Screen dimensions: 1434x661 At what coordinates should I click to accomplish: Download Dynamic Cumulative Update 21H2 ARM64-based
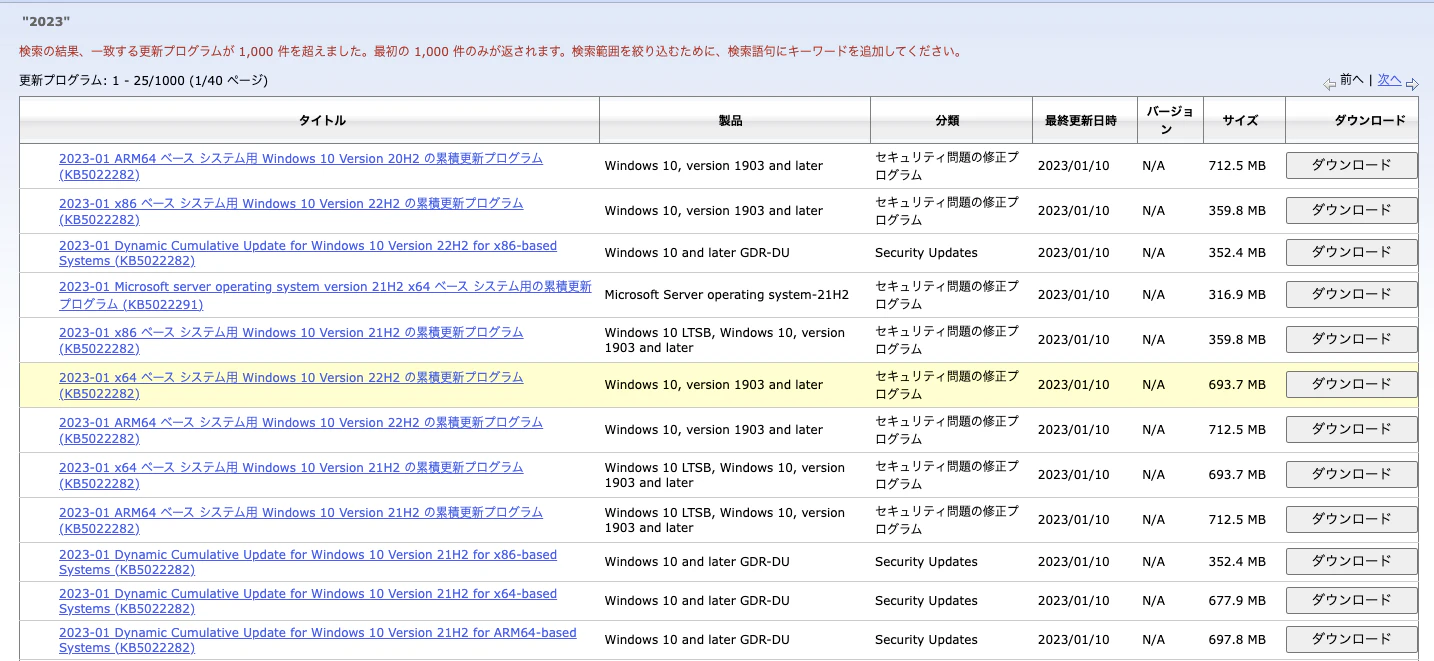pyautogui.click(x=1351, y=640)
